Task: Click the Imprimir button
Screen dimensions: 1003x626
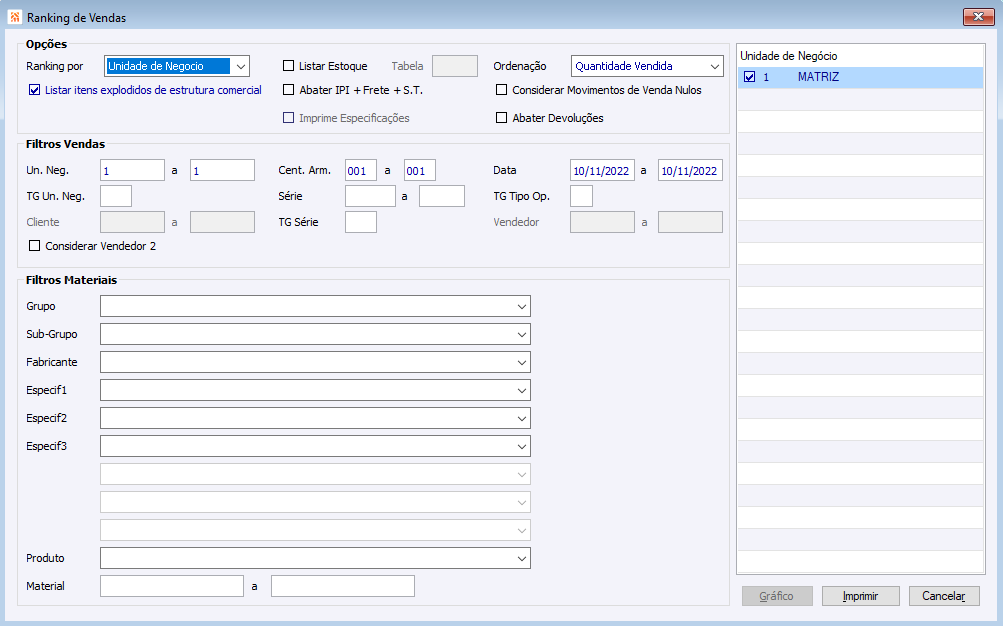Action: (860, 596)
